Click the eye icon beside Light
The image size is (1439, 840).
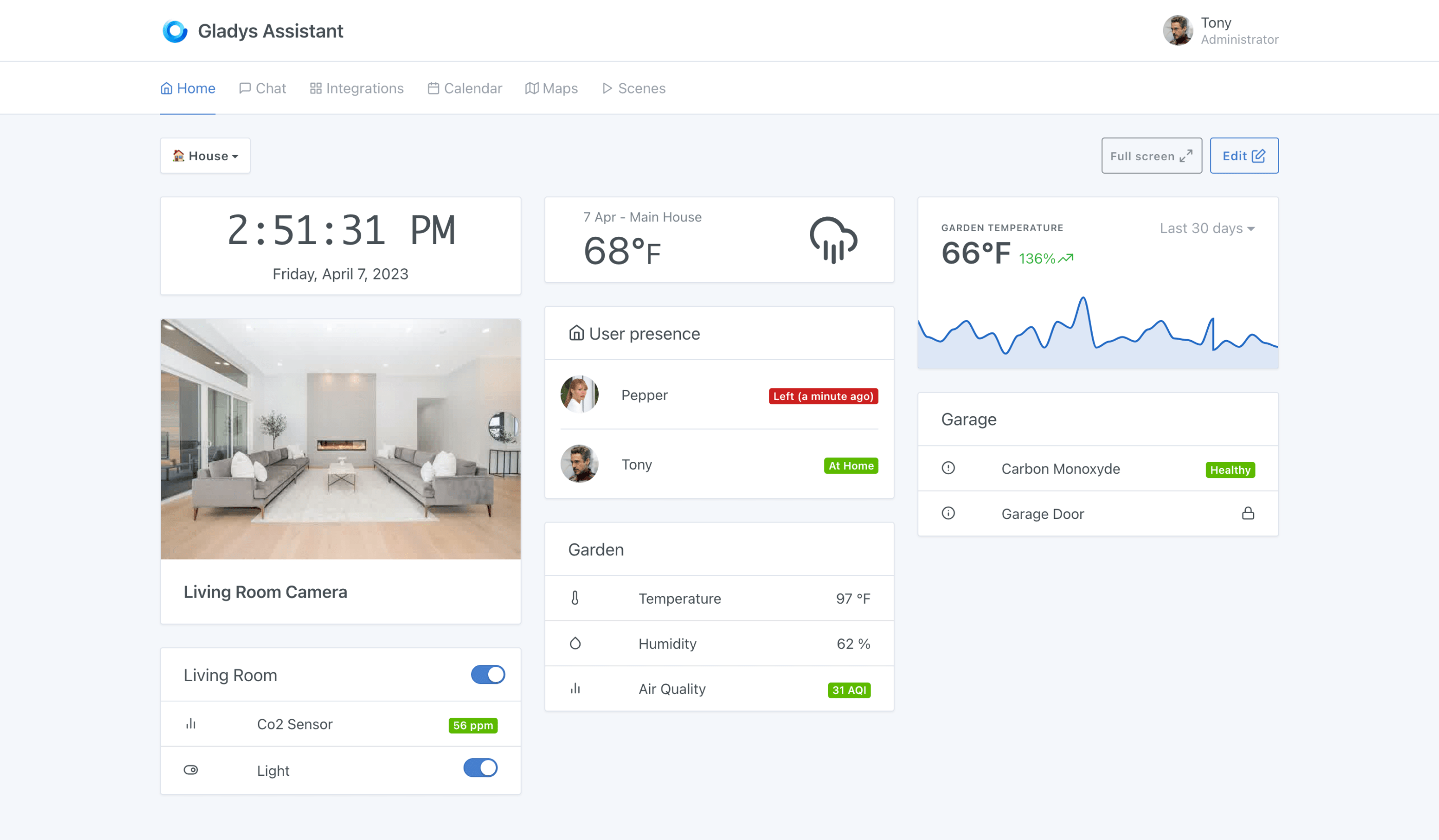pyautogui.click(x=191, y=770)
